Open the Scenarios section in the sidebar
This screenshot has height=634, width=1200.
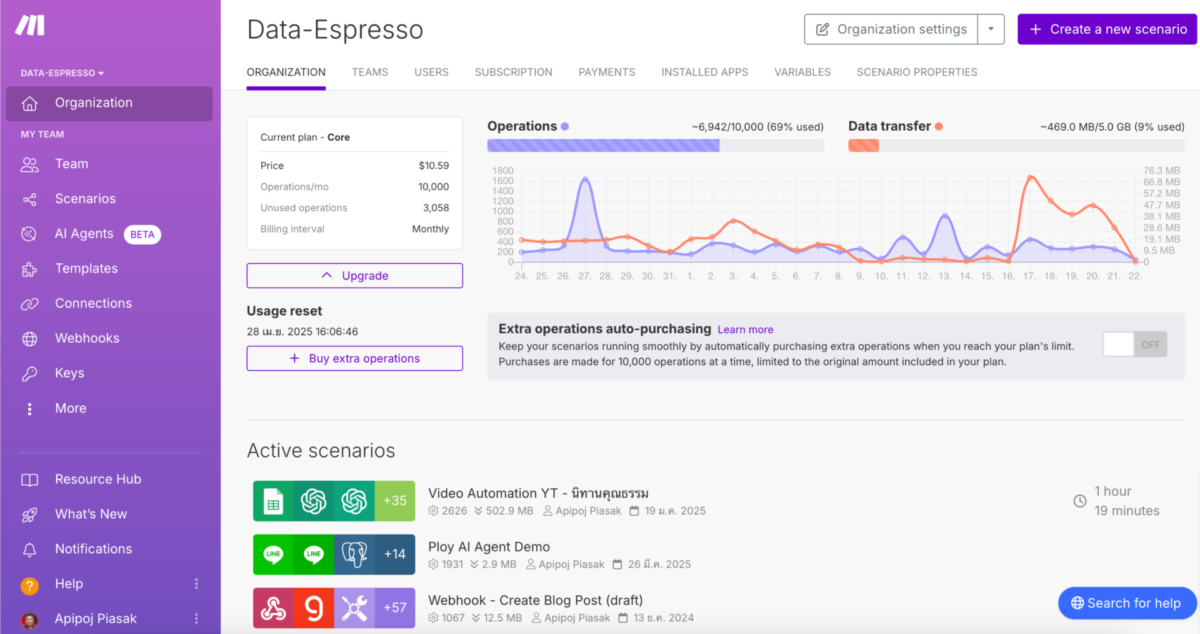[85, 198]
